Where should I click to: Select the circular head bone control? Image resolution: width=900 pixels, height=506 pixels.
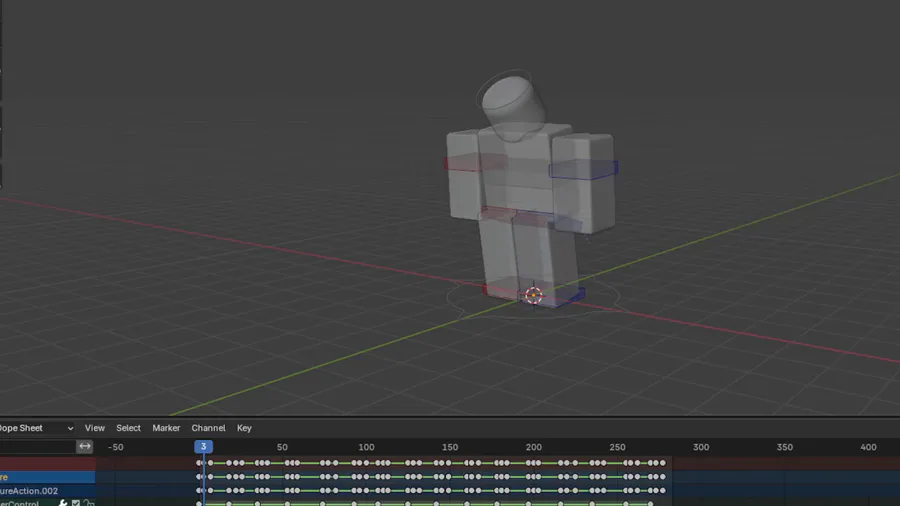pos(505,91)
